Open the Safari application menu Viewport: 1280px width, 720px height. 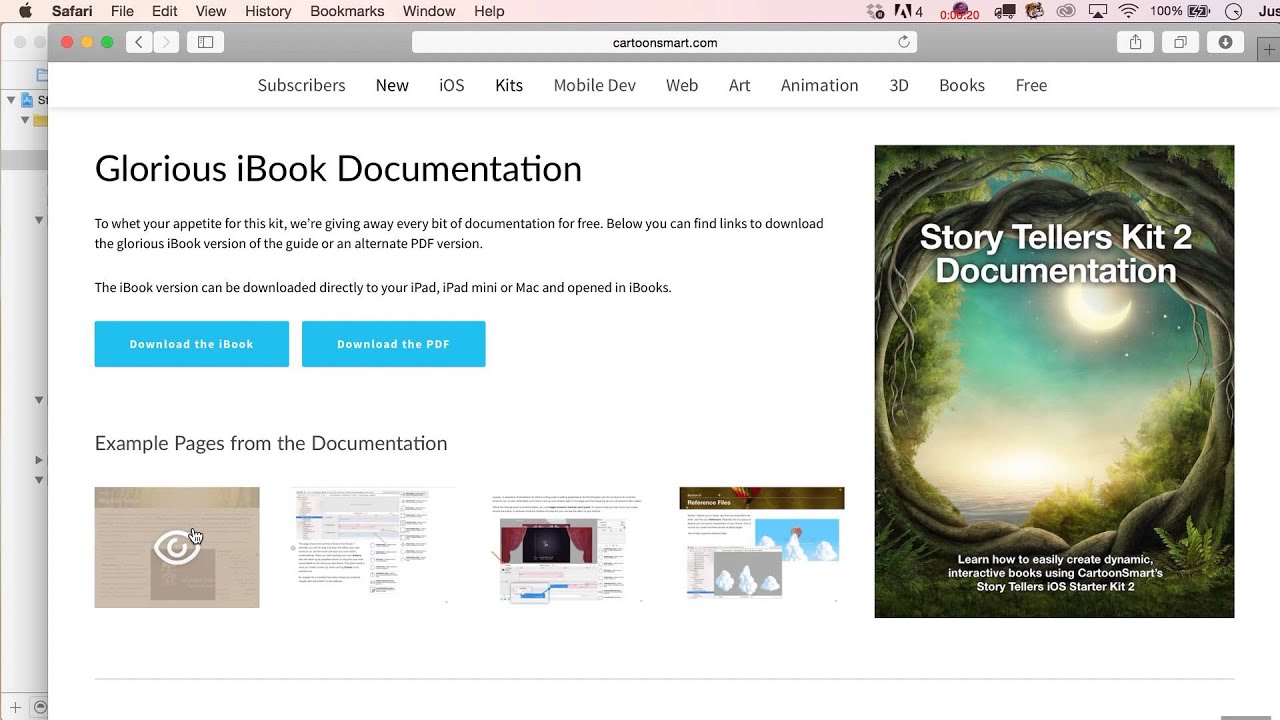72,11
